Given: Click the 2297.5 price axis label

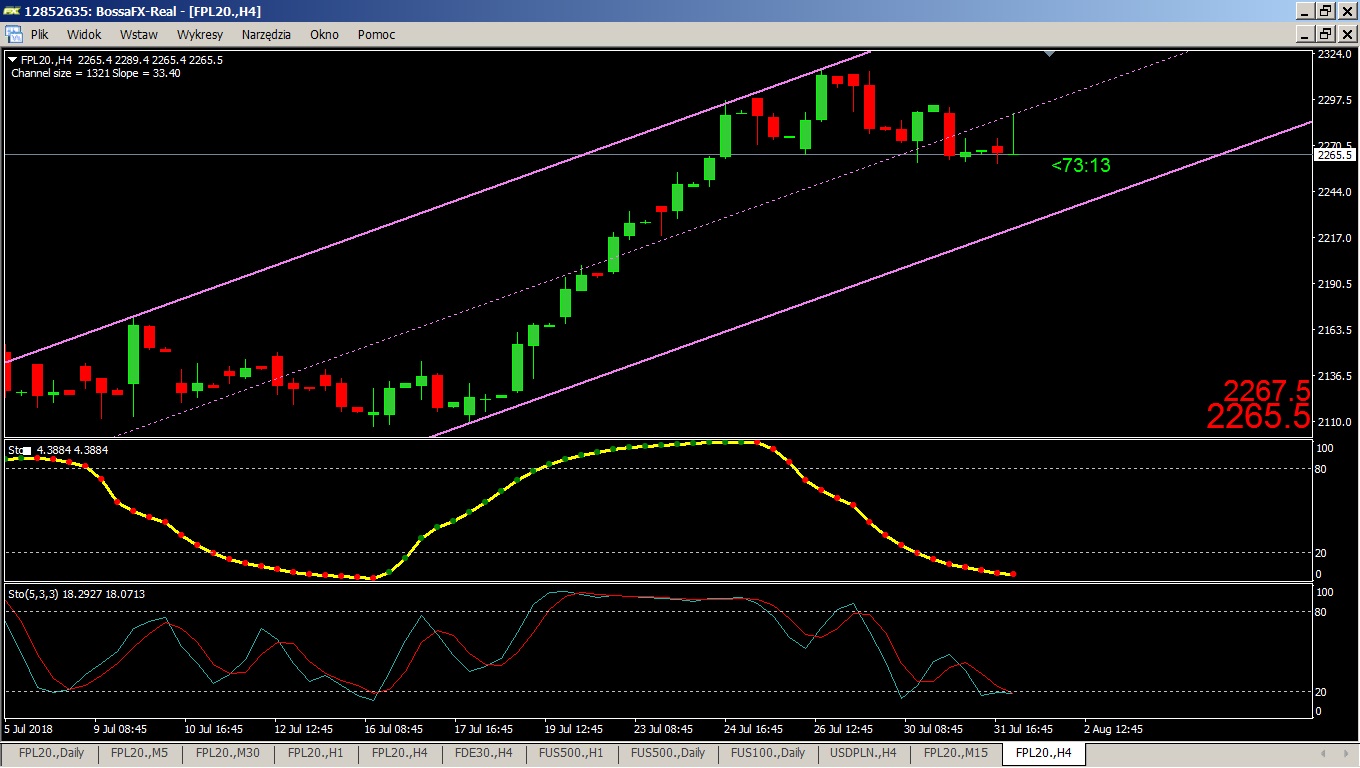Looking at the screenshot, I should click(1336, 100).
